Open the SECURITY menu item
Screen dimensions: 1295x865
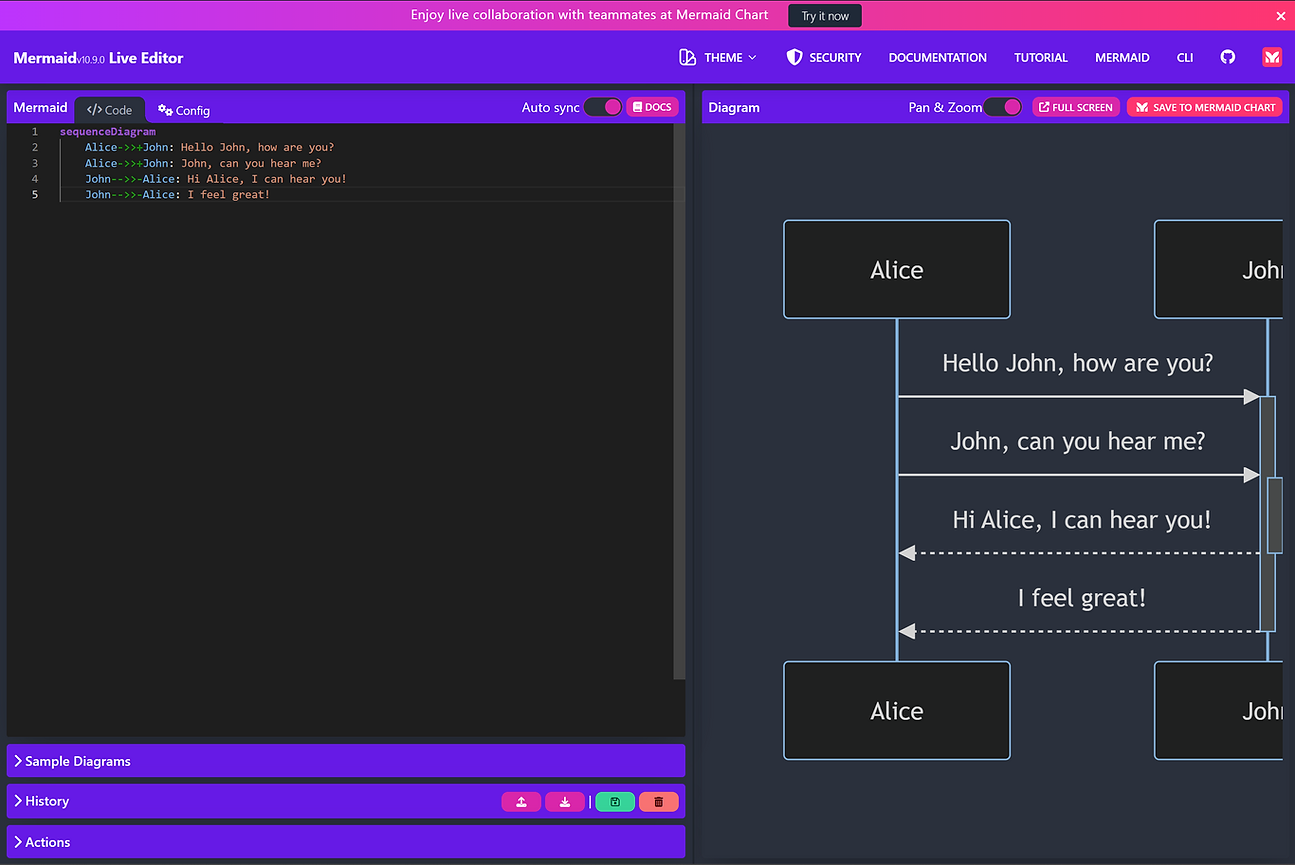click(824, 58)
